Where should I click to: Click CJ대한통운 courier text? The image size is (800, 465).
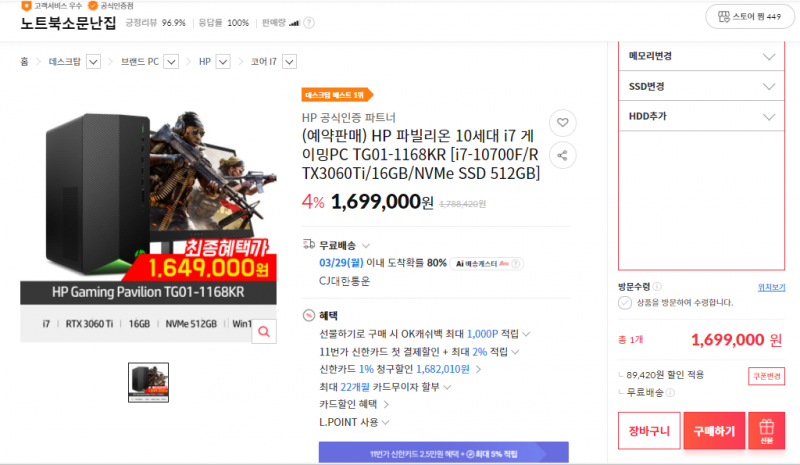tap(344, 281)
